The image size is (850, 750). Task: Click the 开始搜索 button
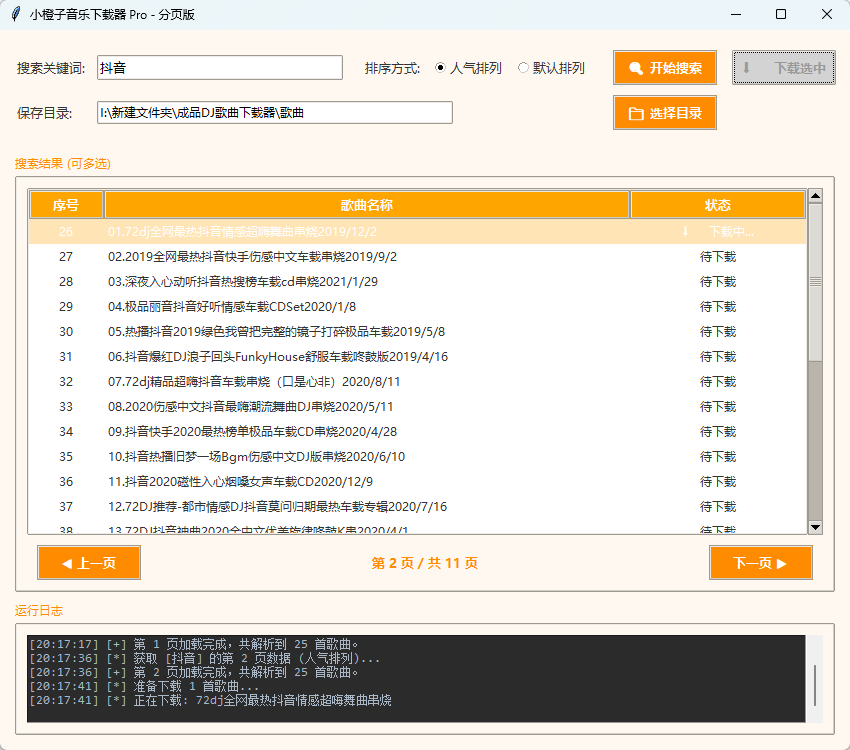click(x=665, y=68)
